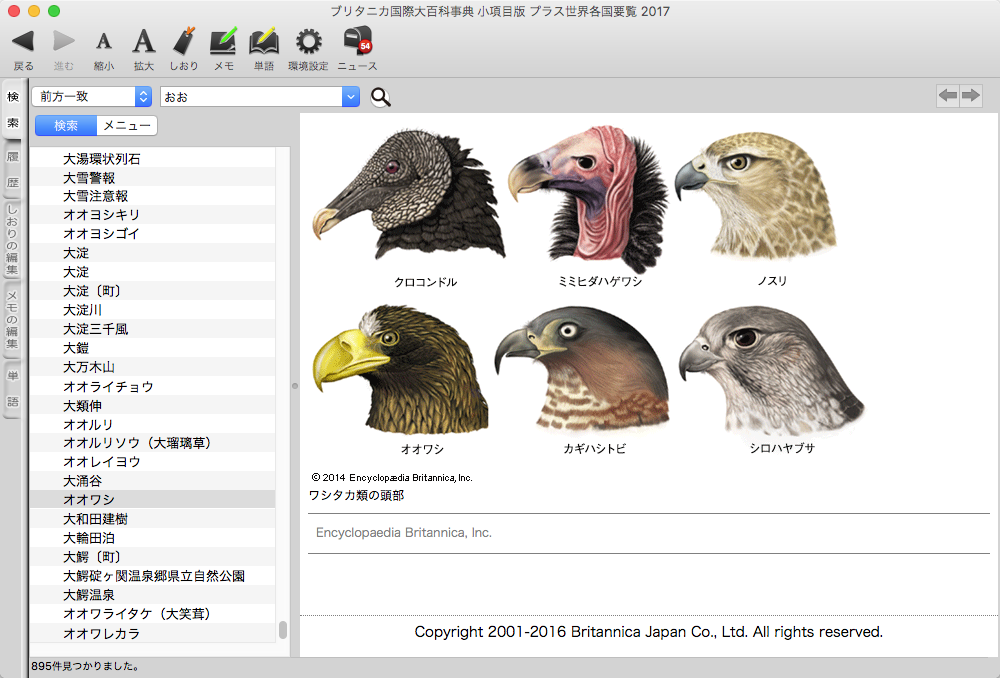Switch to the 検索 segmented toggle
The width and height of the screenshot is (1000, 678).
coord(66,126)
